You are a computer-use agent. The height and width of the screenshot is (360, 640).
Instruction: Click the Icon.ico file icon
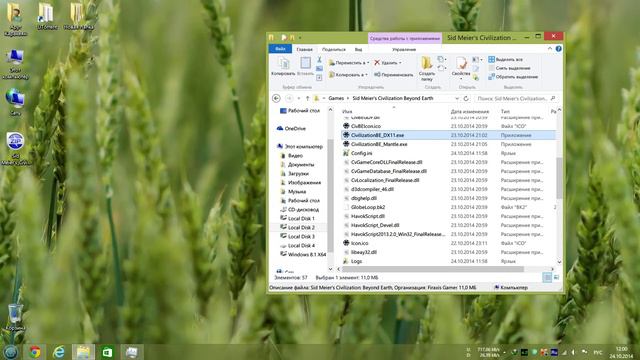[346, 243]
